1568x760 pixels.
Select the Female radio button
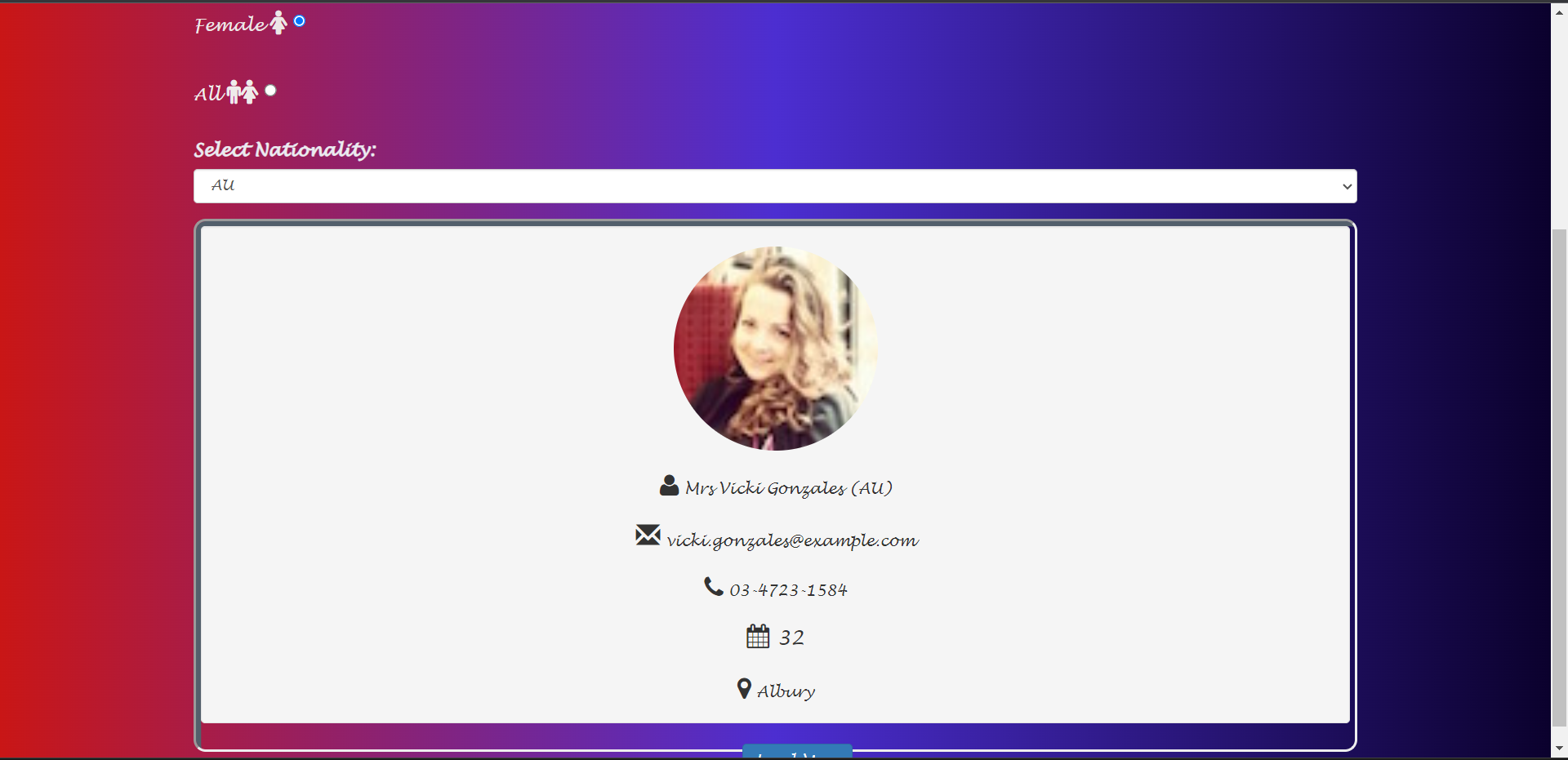click(x=300, y=21)
